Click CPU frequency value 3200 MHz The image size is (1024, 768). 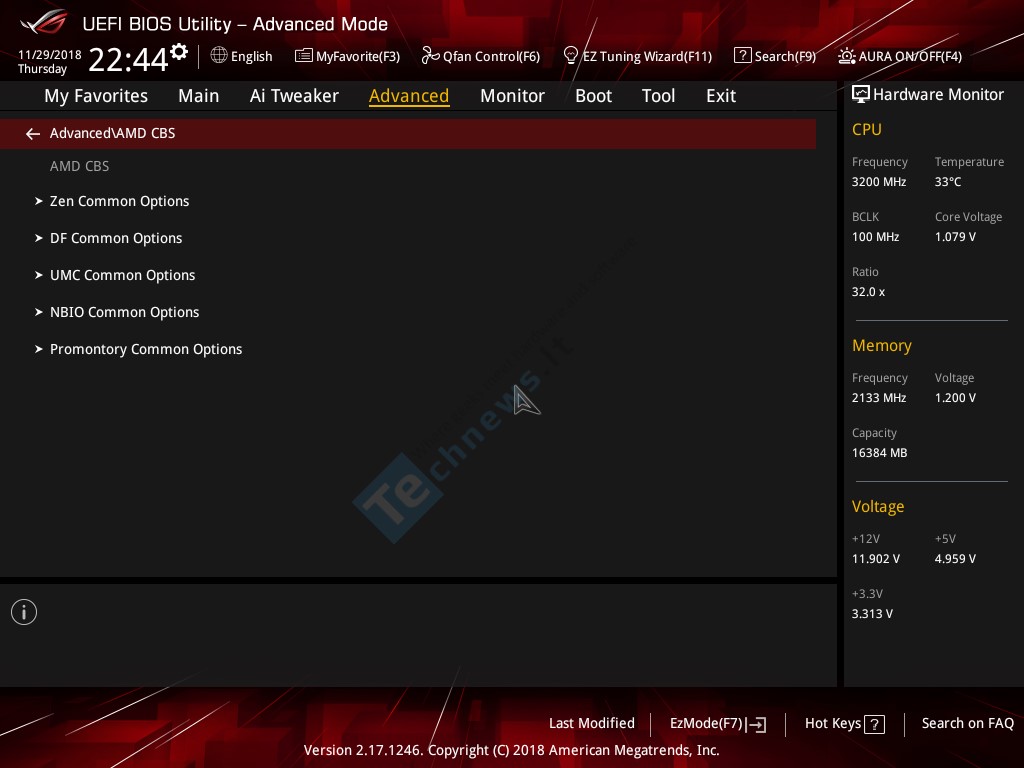[879, 182]
